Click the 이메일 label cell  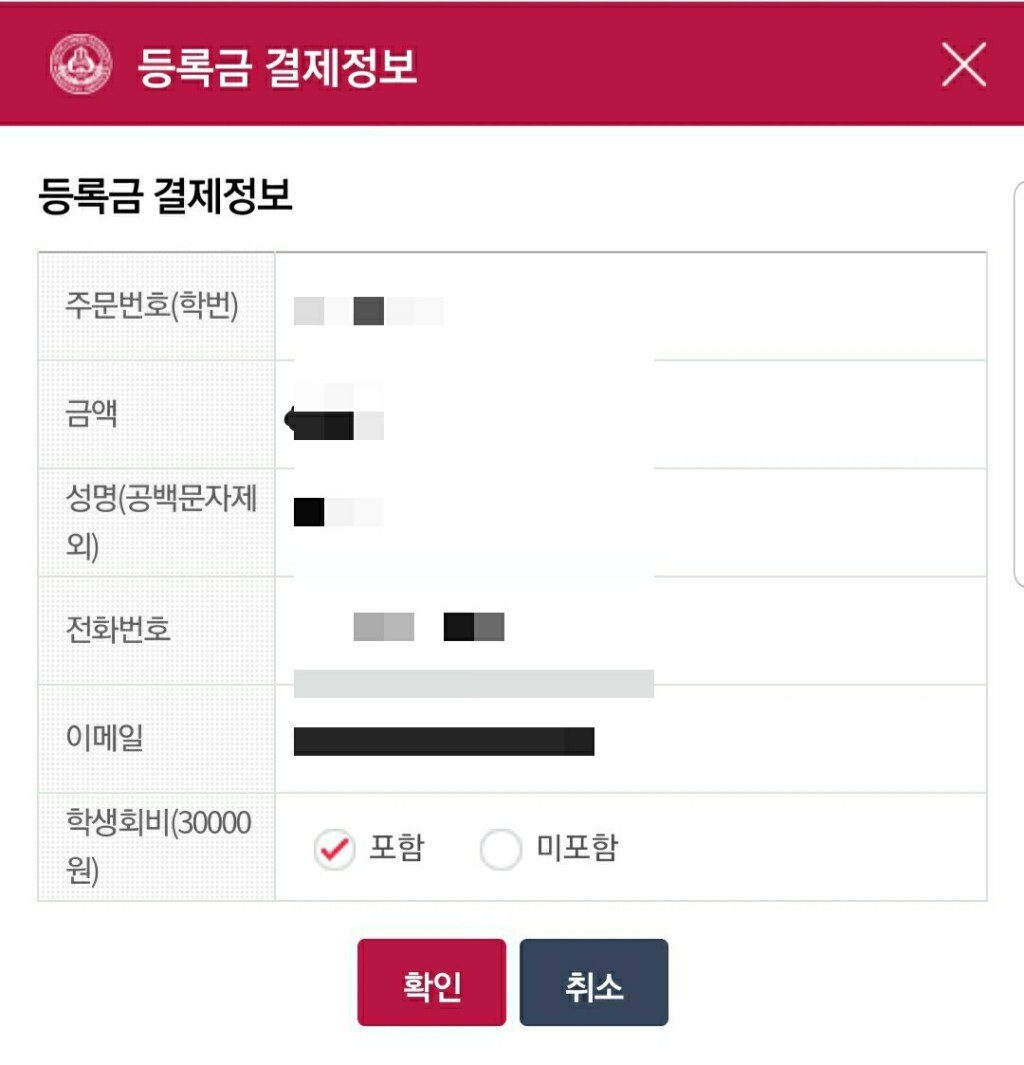point(157,738)
